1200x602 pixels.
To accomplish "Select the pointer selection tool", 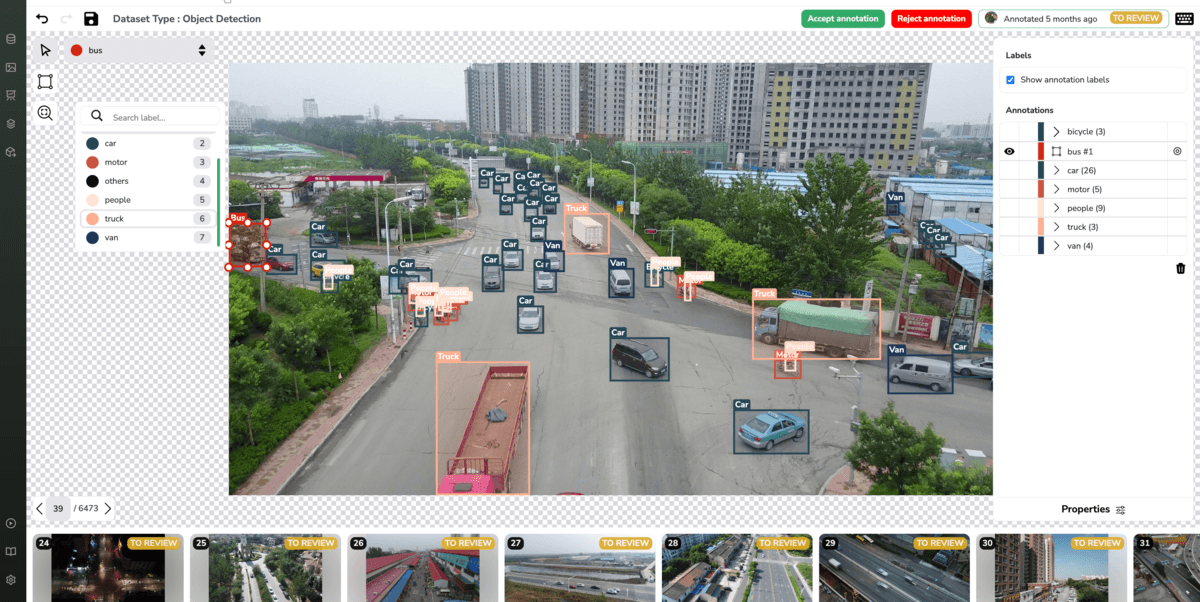I will click(45, 50).
